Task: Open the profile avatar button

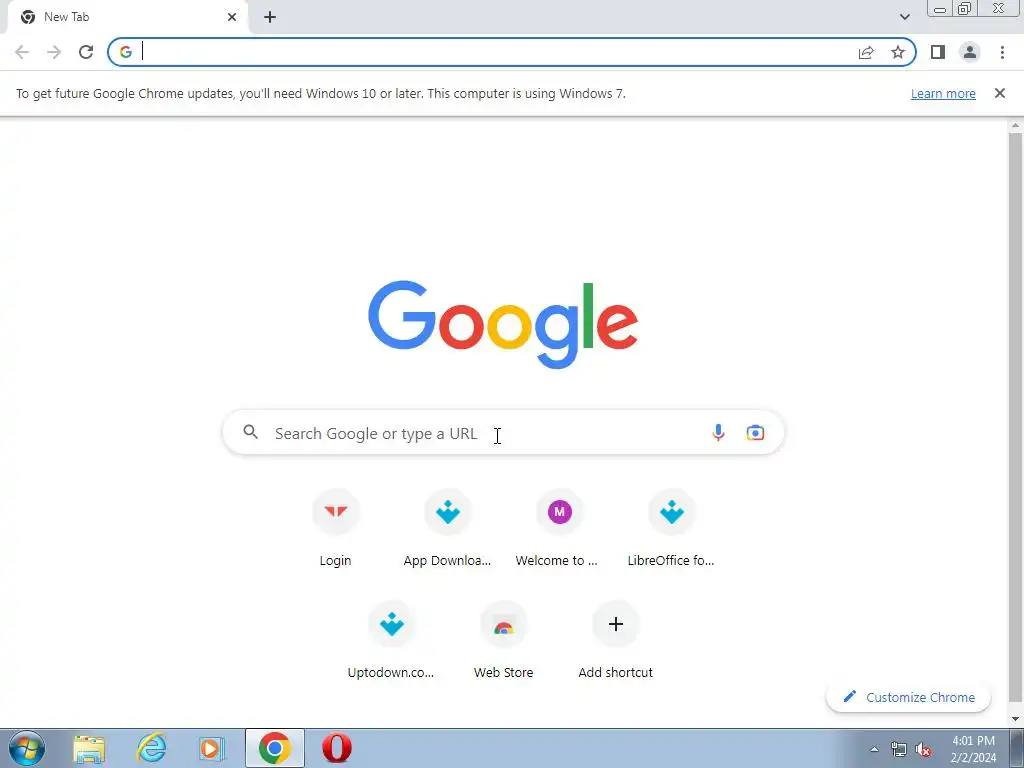Action: (x=970, y=52)
